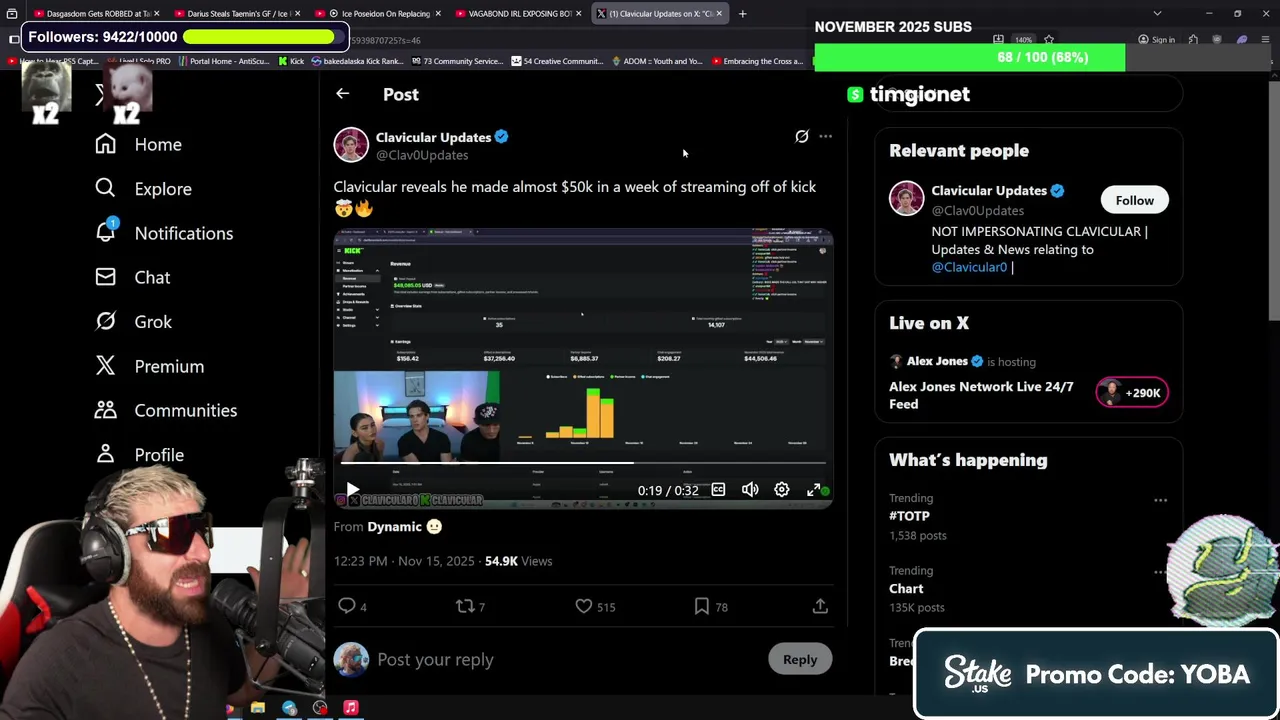1280x720 pixels.
Task: Open the trending Chart topic
Action: coord(906,589)
